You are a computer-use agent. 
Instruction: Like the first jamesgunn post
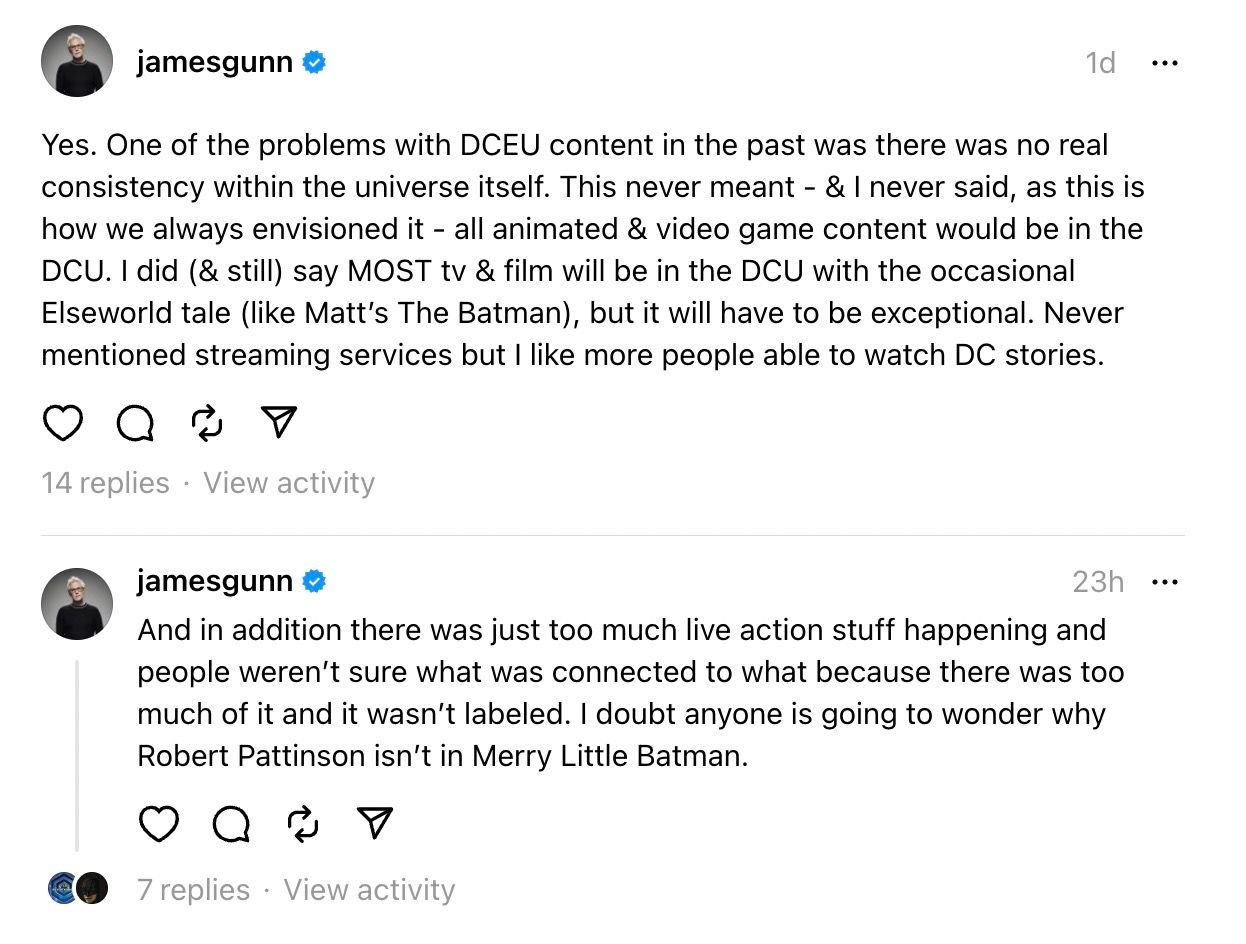pos(63,424)
